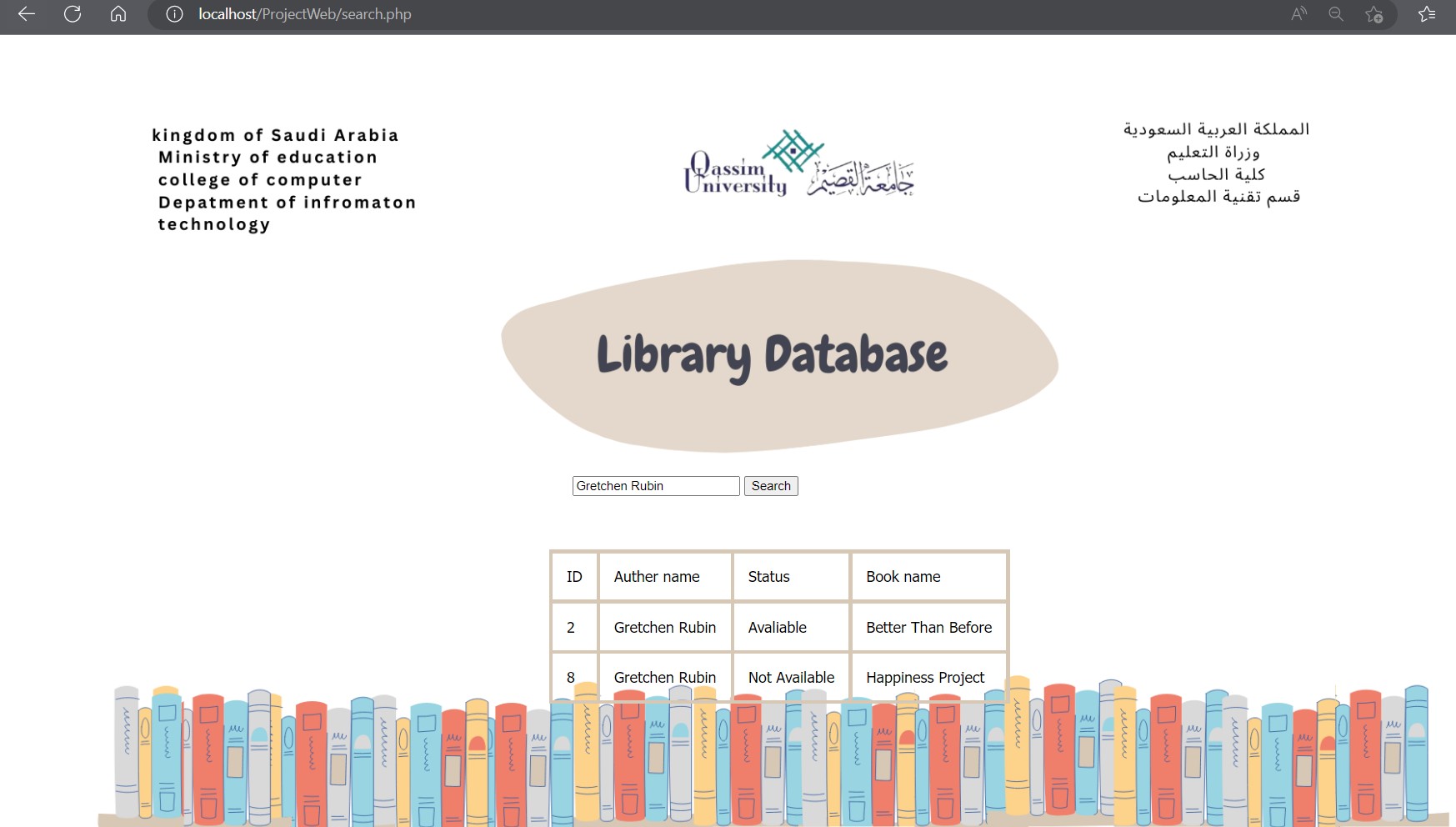Add this page to favorites
The height and width of the screenshot is (827, 1456).
pyautogui.click(x=1374, y=14)
